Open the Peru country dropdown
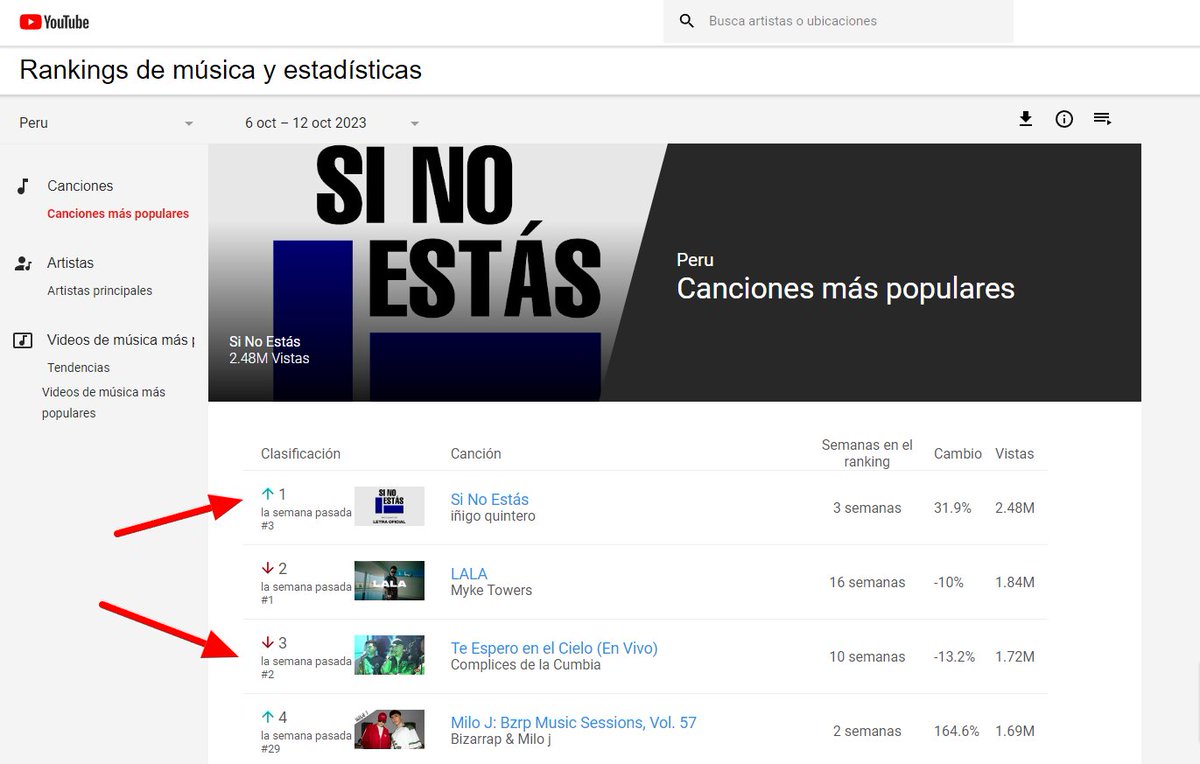 click(106, 123)
